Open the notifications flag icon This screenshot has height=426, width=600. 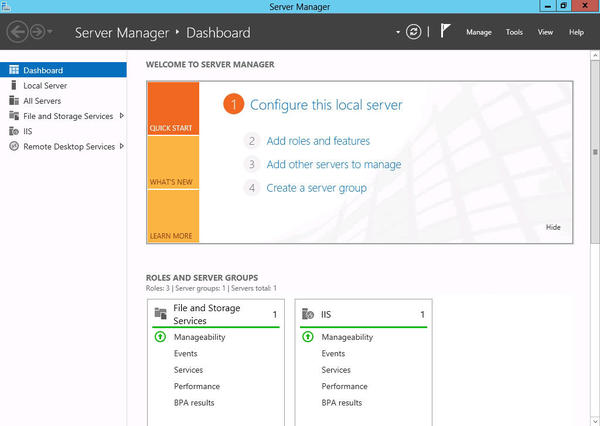pos(445,31)
